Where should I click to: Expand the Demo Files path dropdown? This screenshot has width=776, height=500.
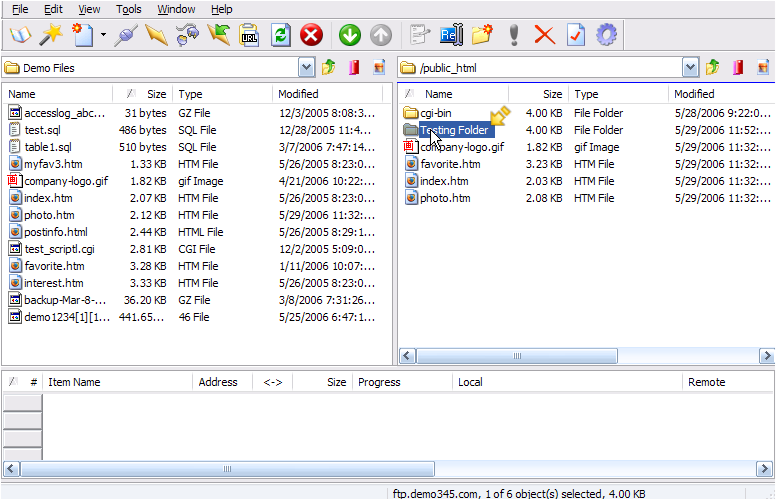point(307,68)
